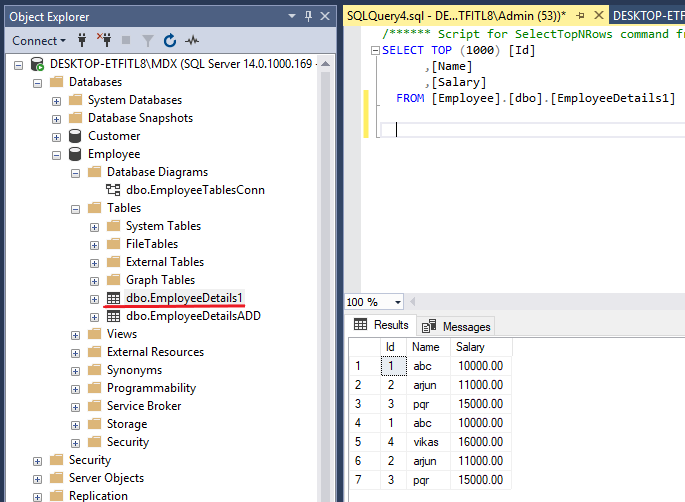The height and width of the screenshot is (502, 685).
Task: Click the table icon of dbo.EmployeeDetailsADD
Action: (x=113, y=316)
